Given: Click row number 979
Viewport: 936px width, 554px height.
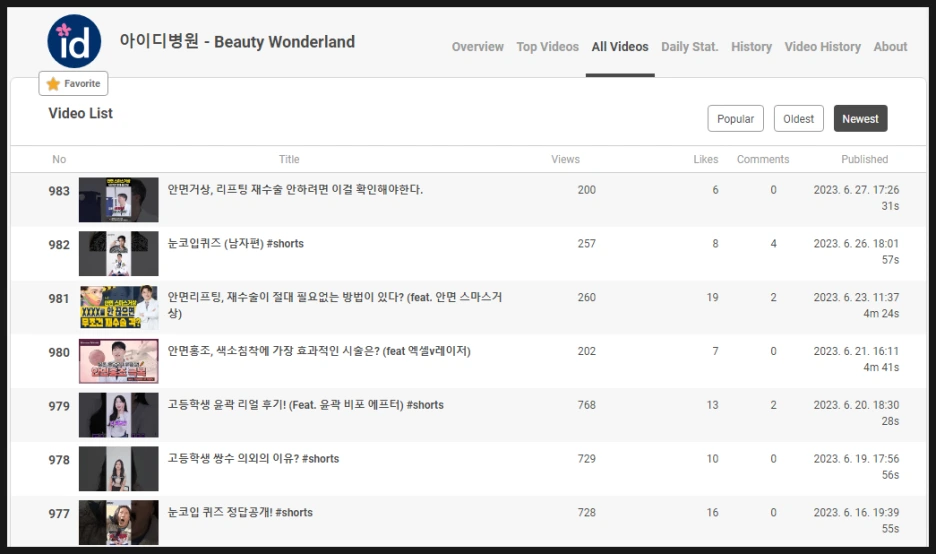Looking at the screenshot, I should (59, 406).
